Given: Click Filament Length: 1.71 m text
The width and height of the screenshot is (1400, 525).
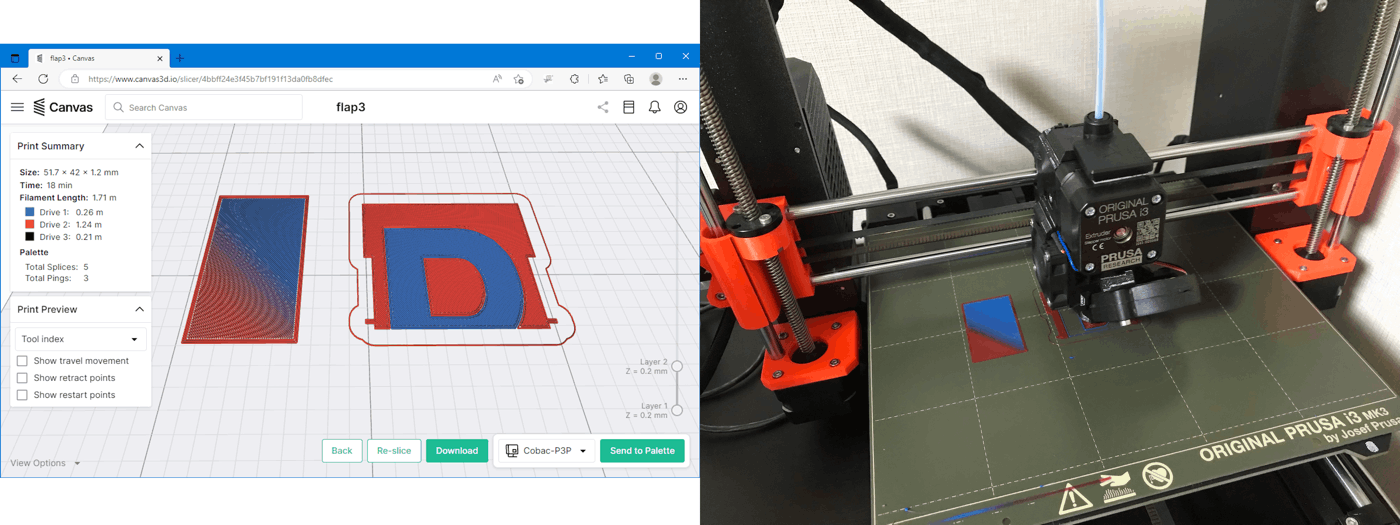Looking at the screenshot, I should [x=68, y=198].
